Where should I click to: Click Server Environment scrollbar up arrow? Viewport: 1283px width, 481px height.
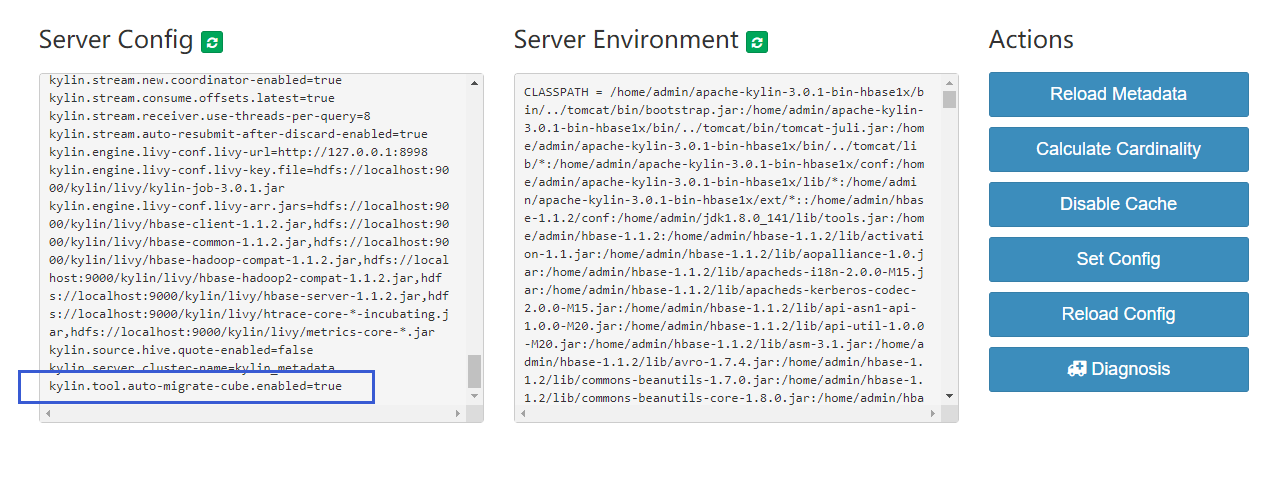click(x=949, y=83)
